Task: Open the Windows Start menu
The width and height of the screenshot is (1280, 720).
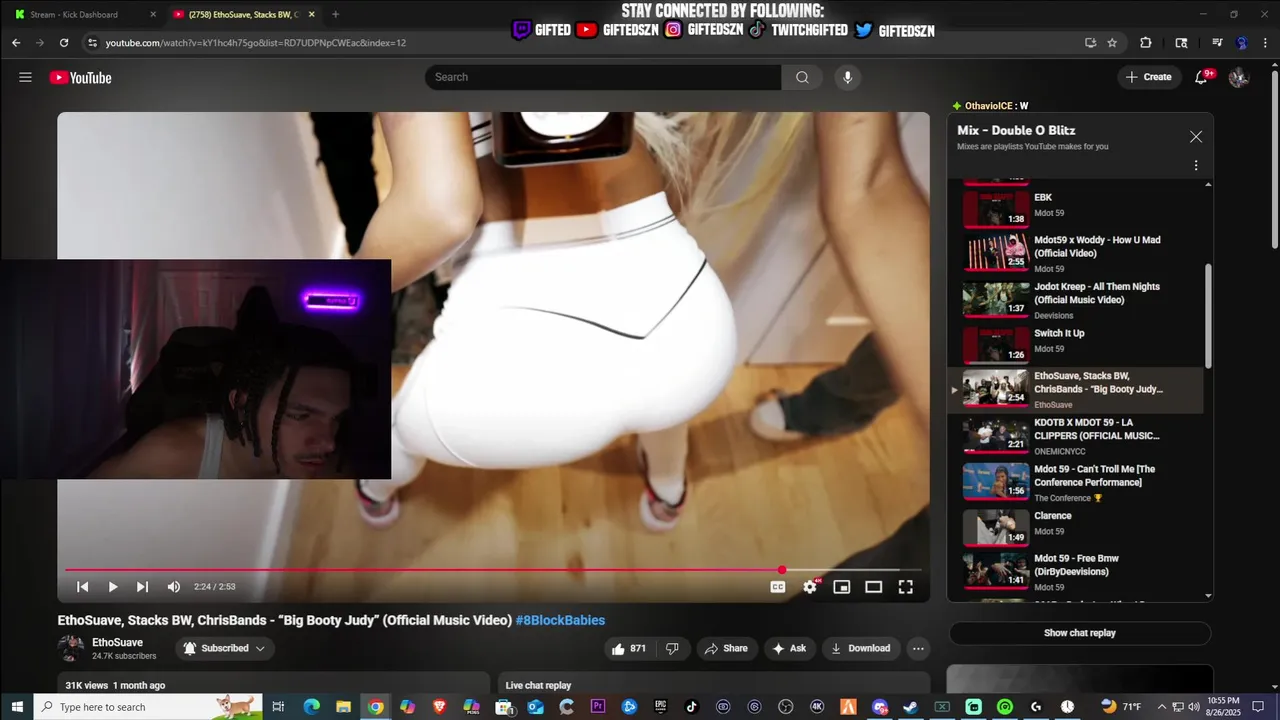Action: [16, 707]
